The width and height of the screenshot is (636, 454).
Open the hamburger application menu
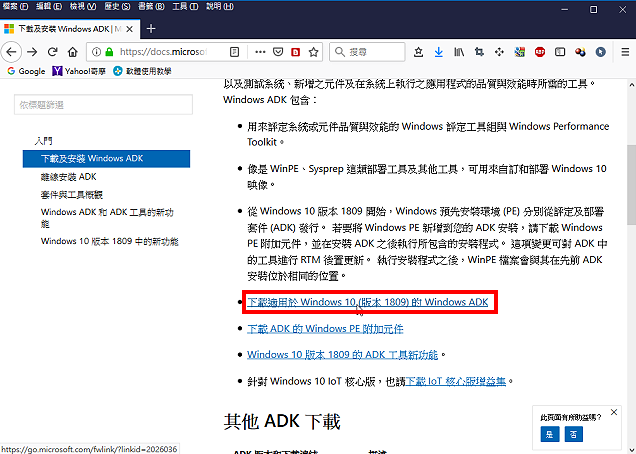point(625,52)
